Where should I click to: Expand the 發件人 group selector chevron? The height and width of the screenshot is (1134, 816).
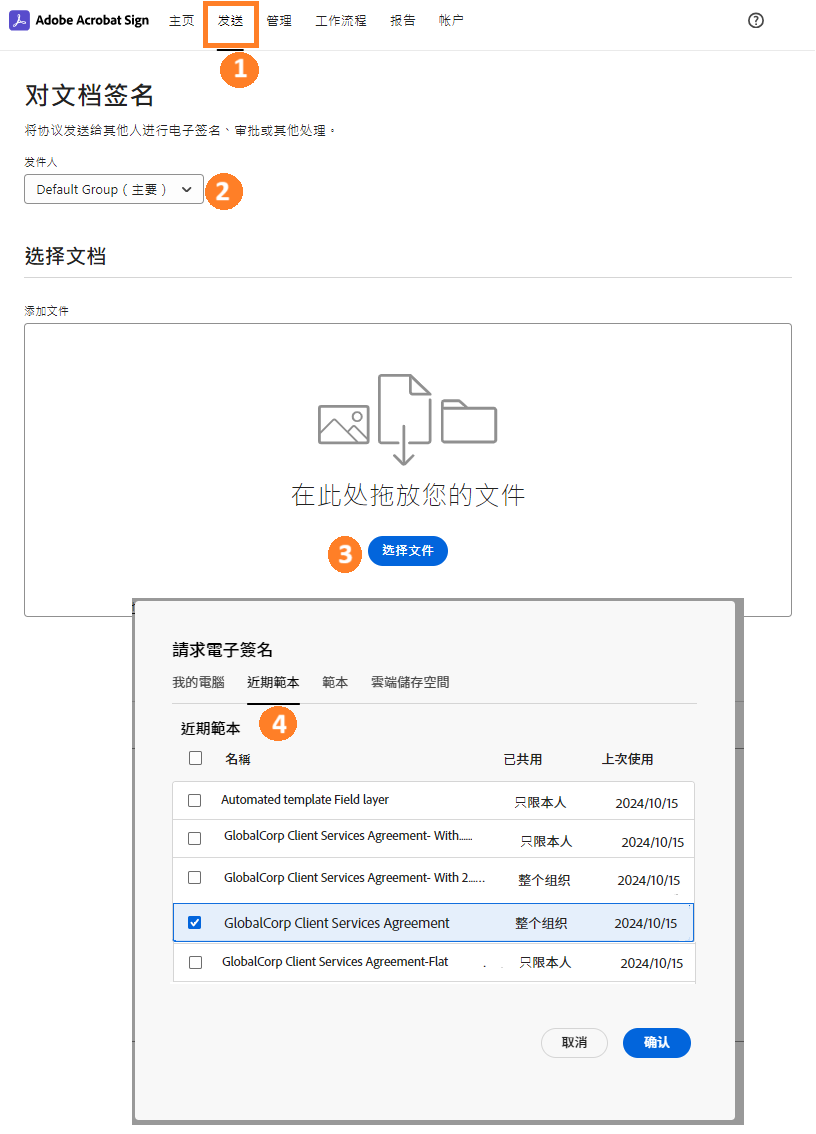coord(186,189)
